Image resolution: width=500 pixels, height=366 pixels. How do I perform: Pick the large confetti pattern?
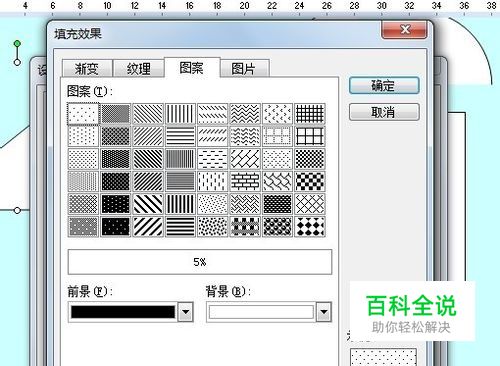point(213,227)
